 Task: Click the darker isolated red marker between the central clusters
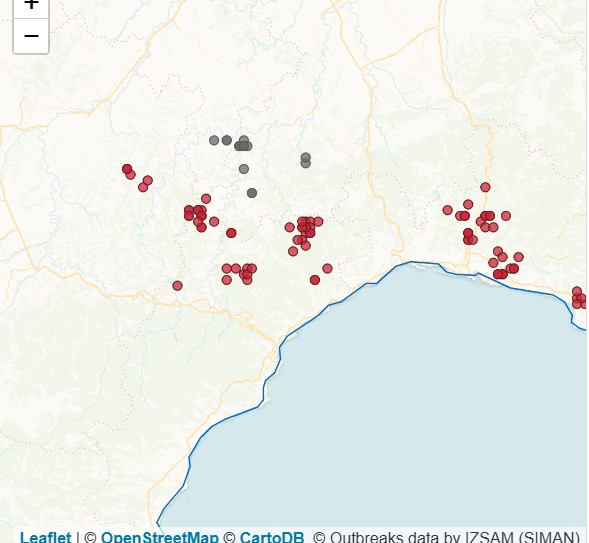point(231,233)
